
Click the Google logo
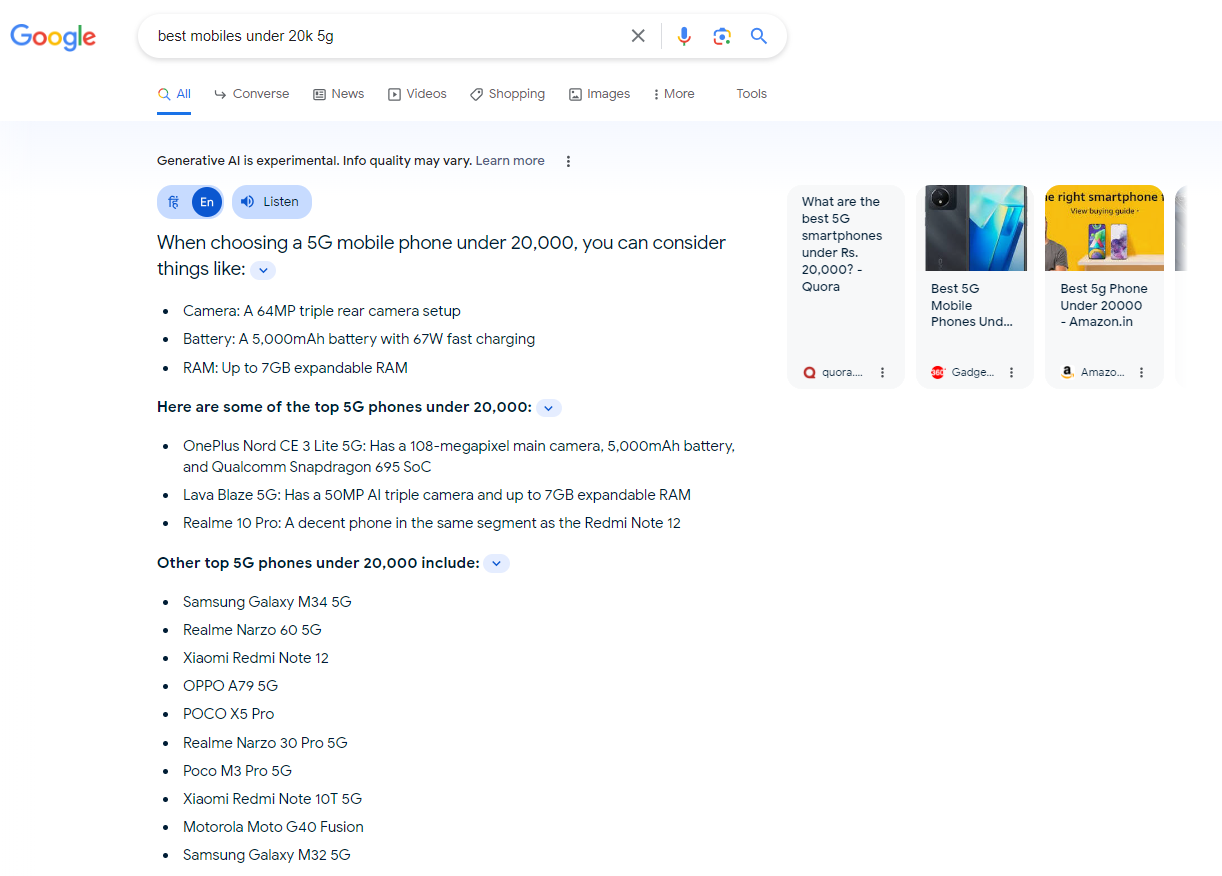point(53,37)
